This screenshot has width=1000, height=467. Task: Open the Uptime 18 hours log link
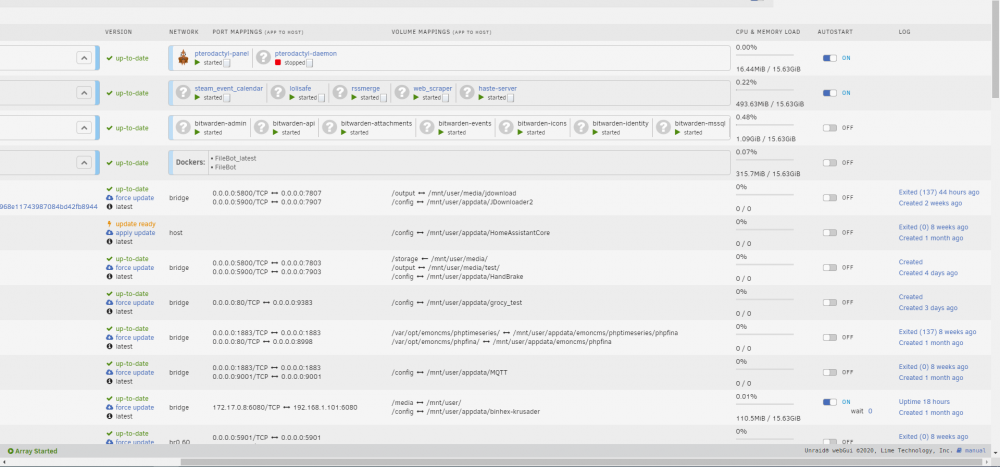click(x=924, y=402)
